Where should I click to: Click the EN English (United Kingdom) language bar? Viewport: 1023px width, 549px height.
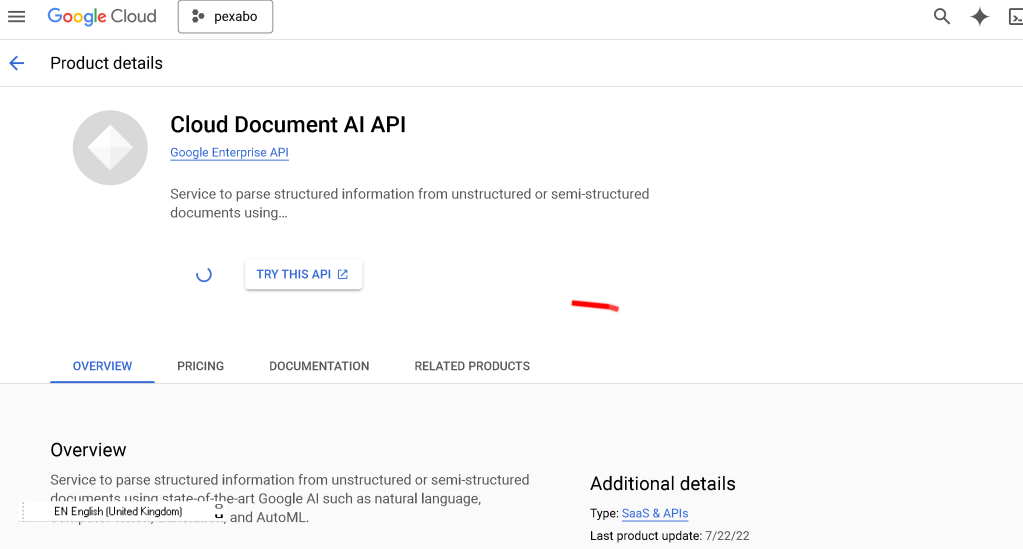(x=123, y=511)
